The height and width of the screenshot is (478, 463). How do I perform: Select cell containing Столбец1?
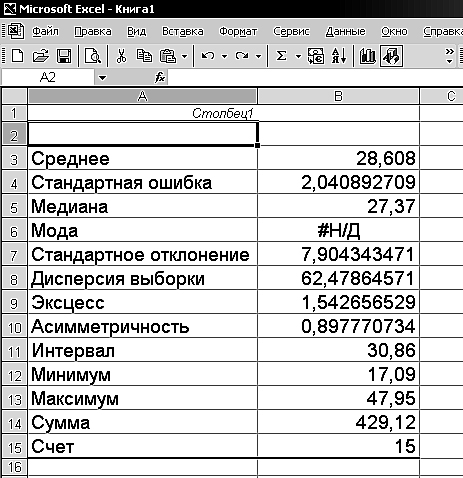pos(143,113)
